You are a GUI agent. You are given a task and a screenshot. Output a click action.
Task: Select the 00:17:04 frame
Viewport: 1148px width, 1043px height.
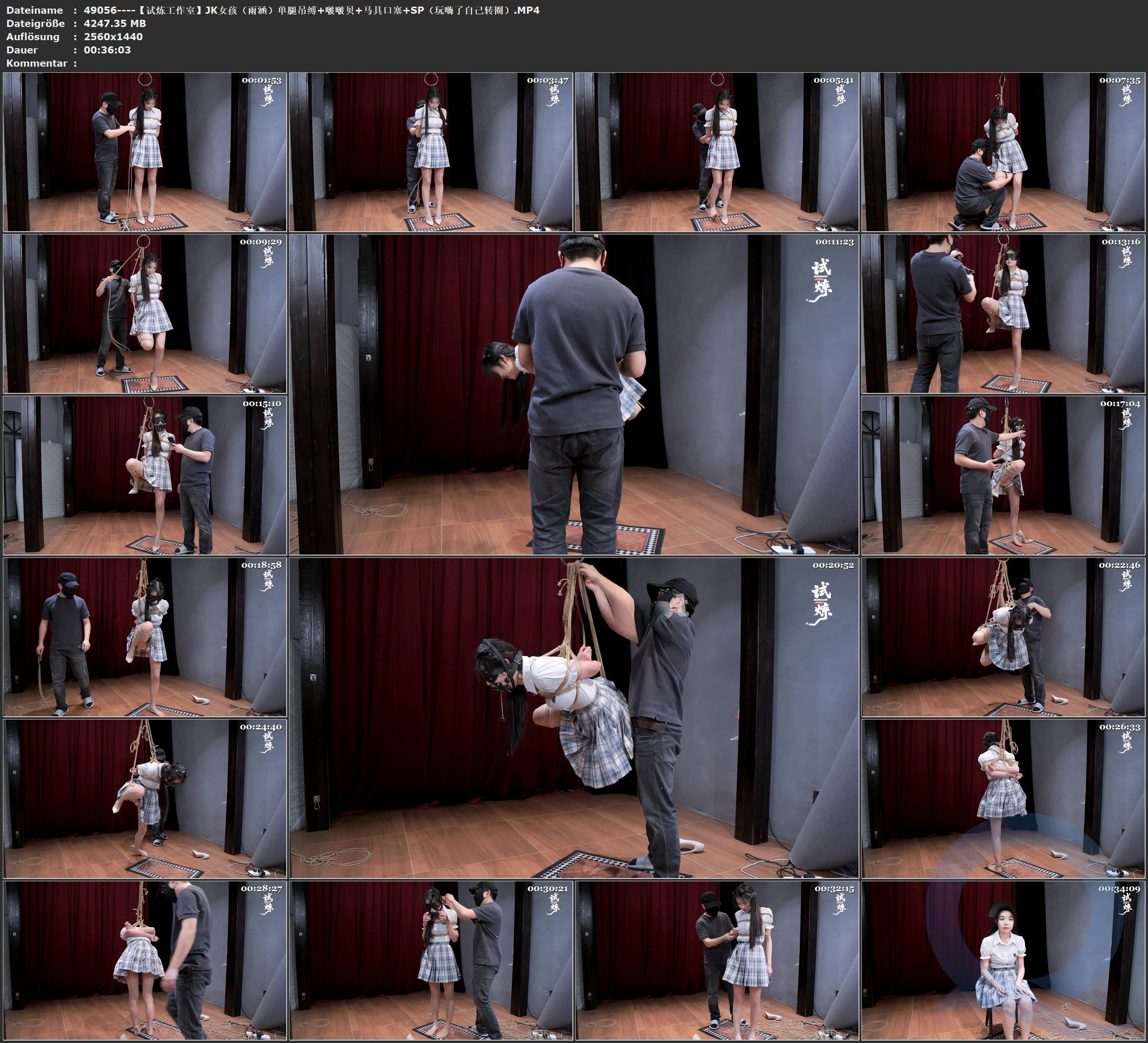[x=1004, y=475]
